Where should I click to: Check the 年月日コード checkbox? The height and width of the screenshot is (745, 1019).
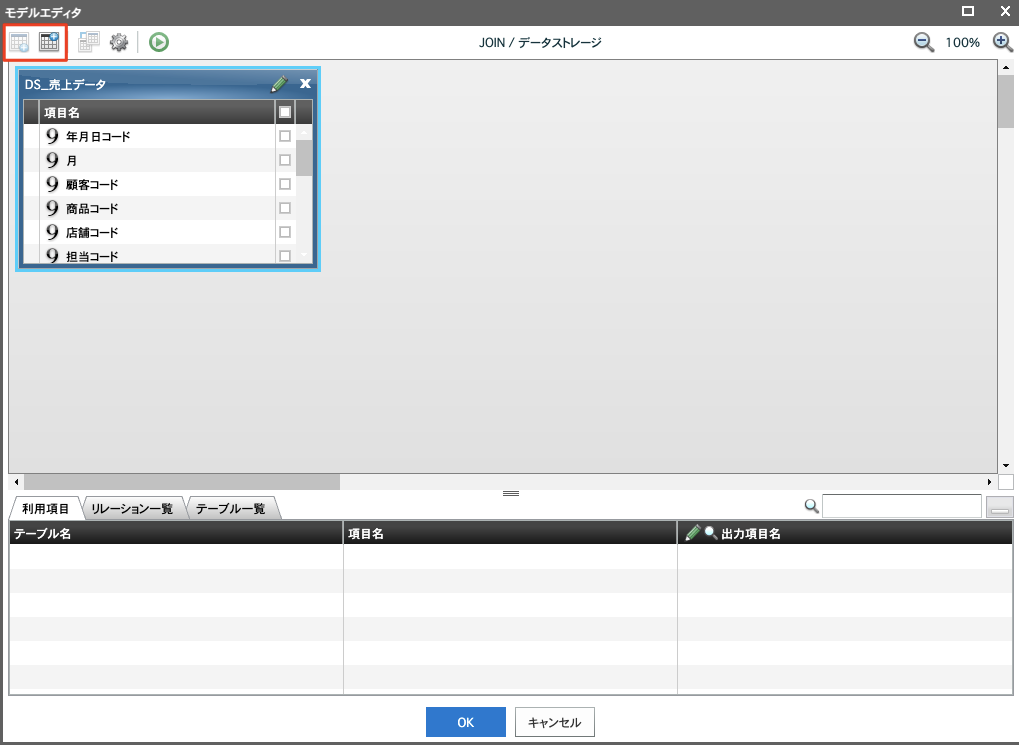pyautogui.click(x=285, y=136)
